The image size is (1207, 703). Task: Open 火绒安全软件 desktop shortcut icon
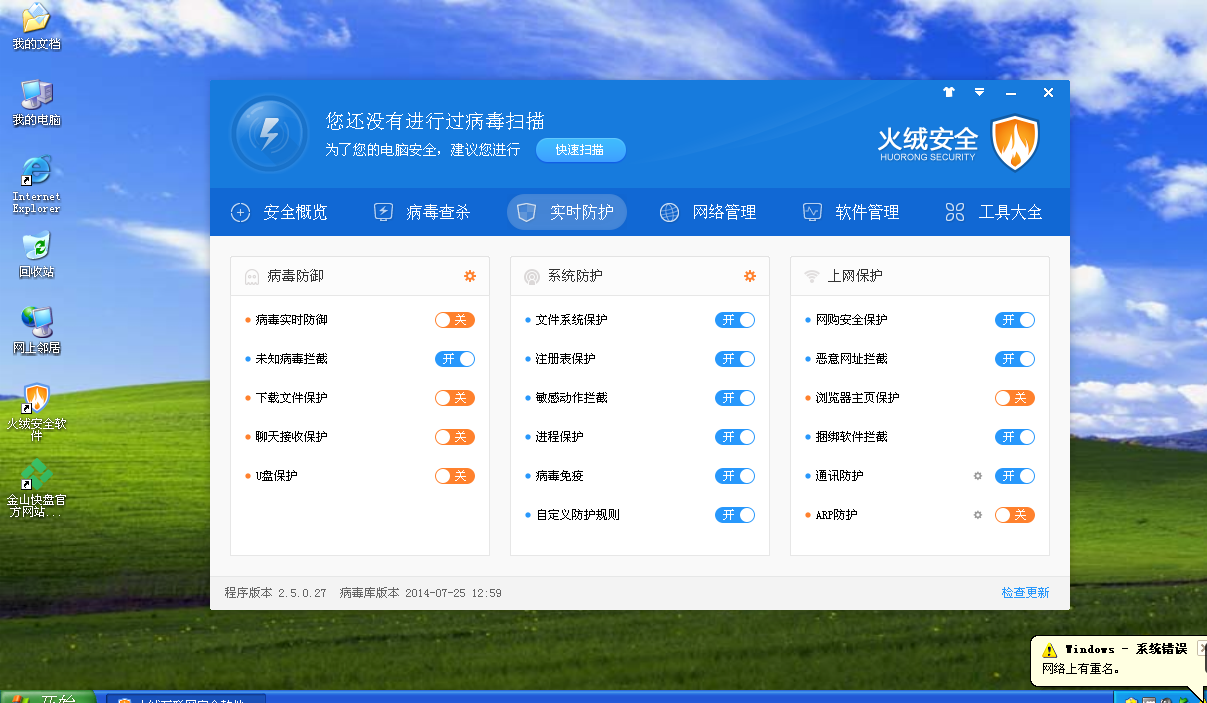(x=37, y=398)
